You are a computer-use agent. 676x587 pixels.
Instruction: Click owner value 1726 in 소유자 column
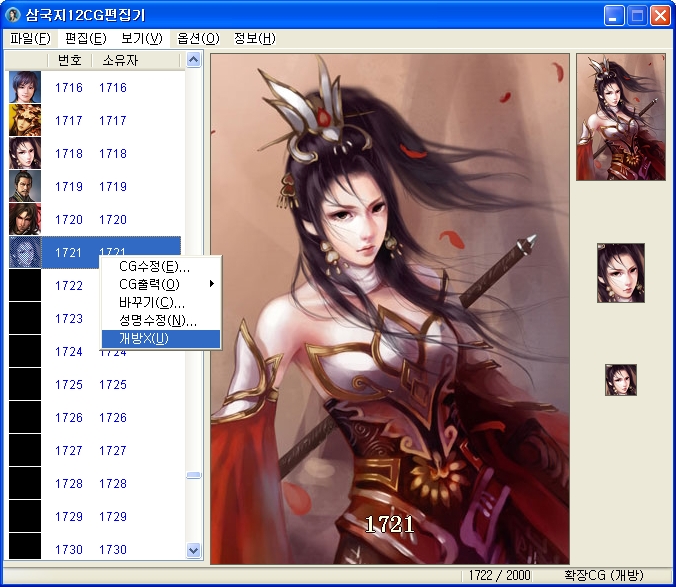[113, 418]
